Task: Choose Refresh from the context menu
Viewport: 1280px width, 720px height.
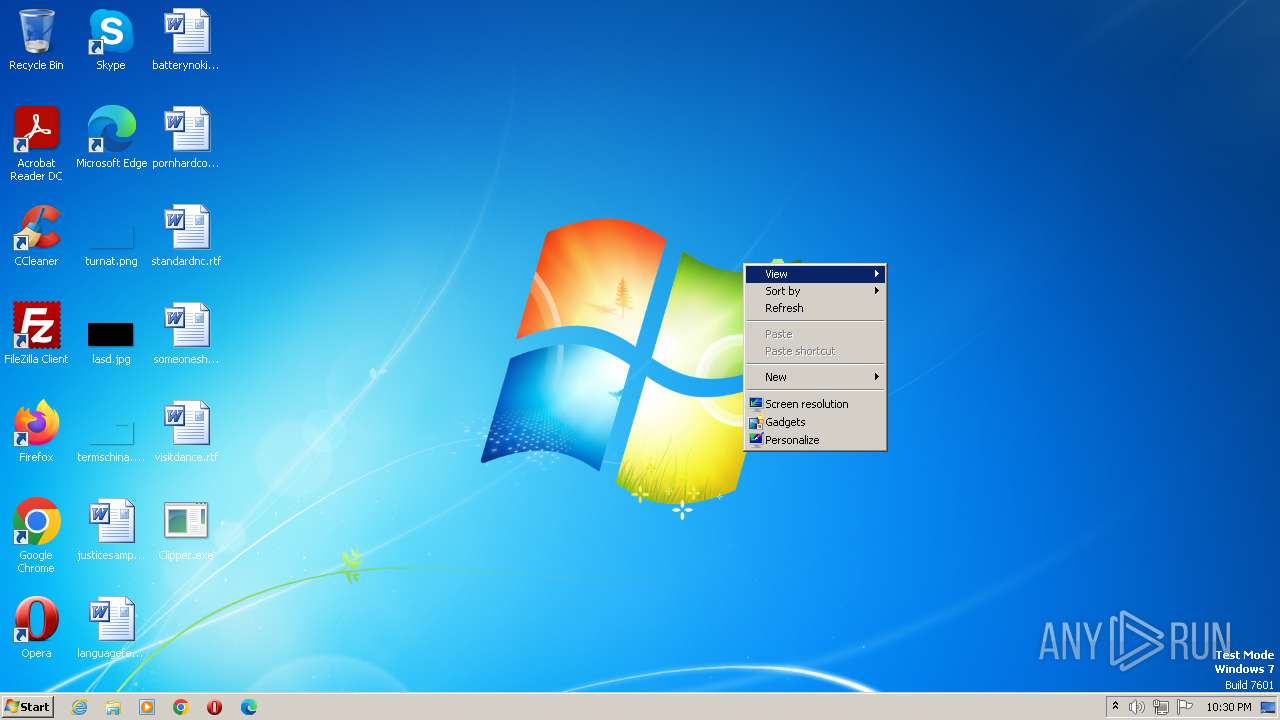Action: click(x=815, y=308)
